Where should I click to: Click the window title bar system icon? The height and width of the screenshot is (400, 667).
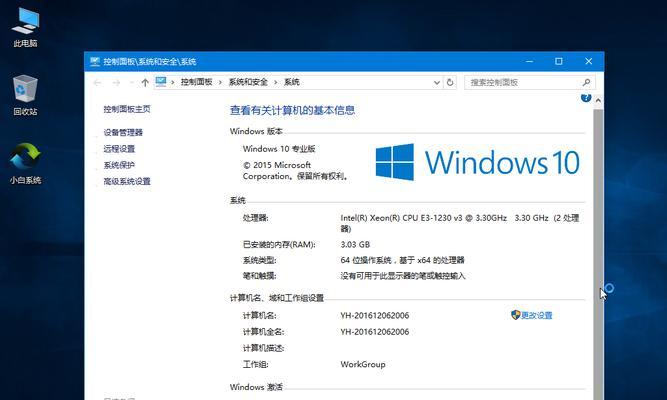tap(94, 61)
